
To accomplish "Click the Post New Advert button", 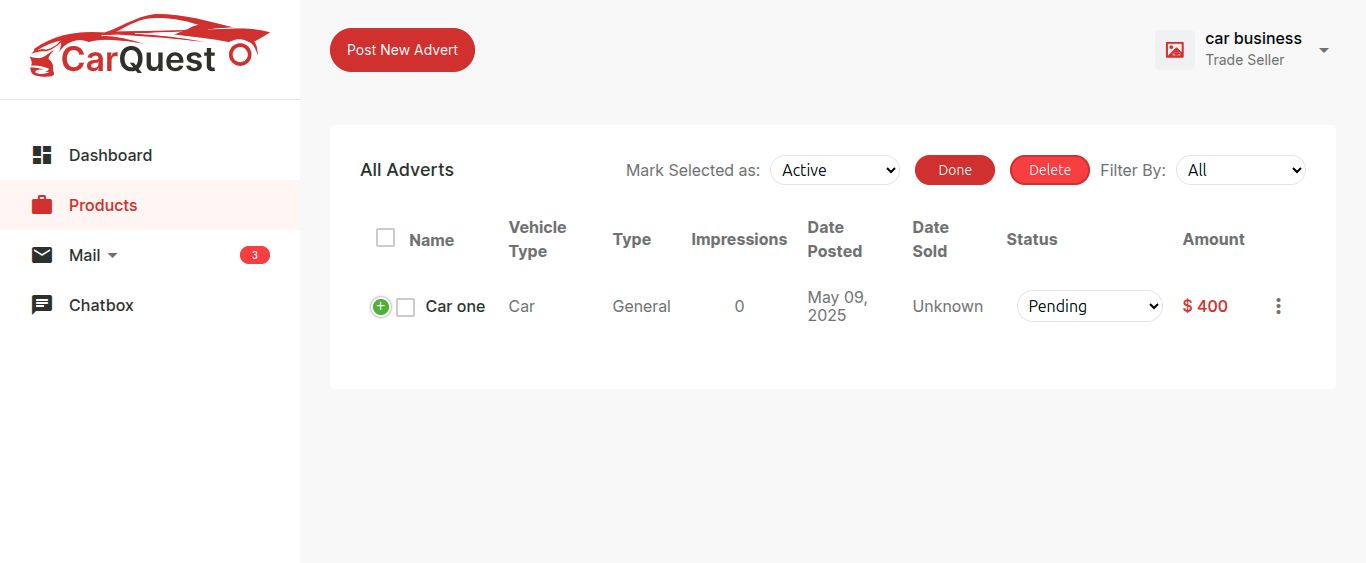I will [x=402, y=50].
